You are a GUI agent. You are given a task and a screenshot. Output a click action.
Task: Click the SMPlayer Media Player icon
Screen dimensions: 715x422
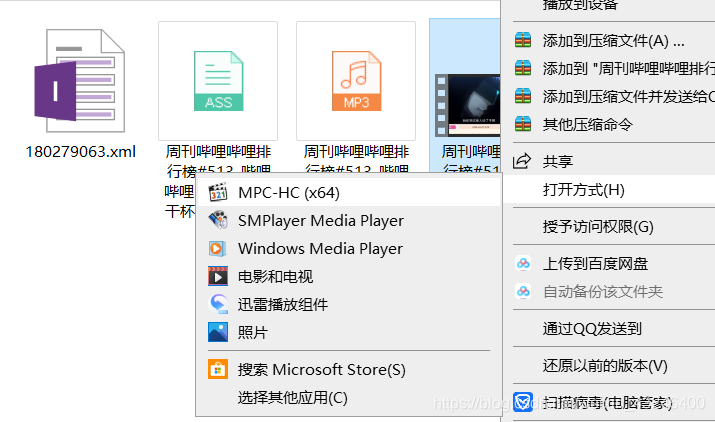[x=218, y=220]
